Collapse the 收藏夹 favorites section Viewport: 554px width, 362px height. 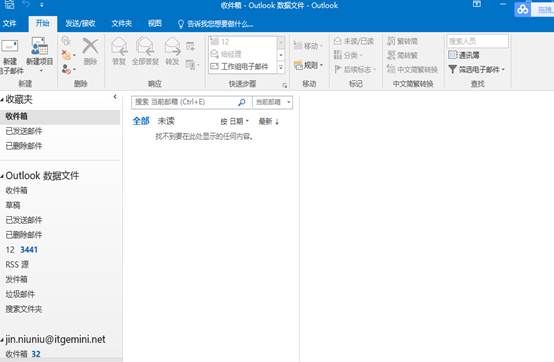pos(2,100)
